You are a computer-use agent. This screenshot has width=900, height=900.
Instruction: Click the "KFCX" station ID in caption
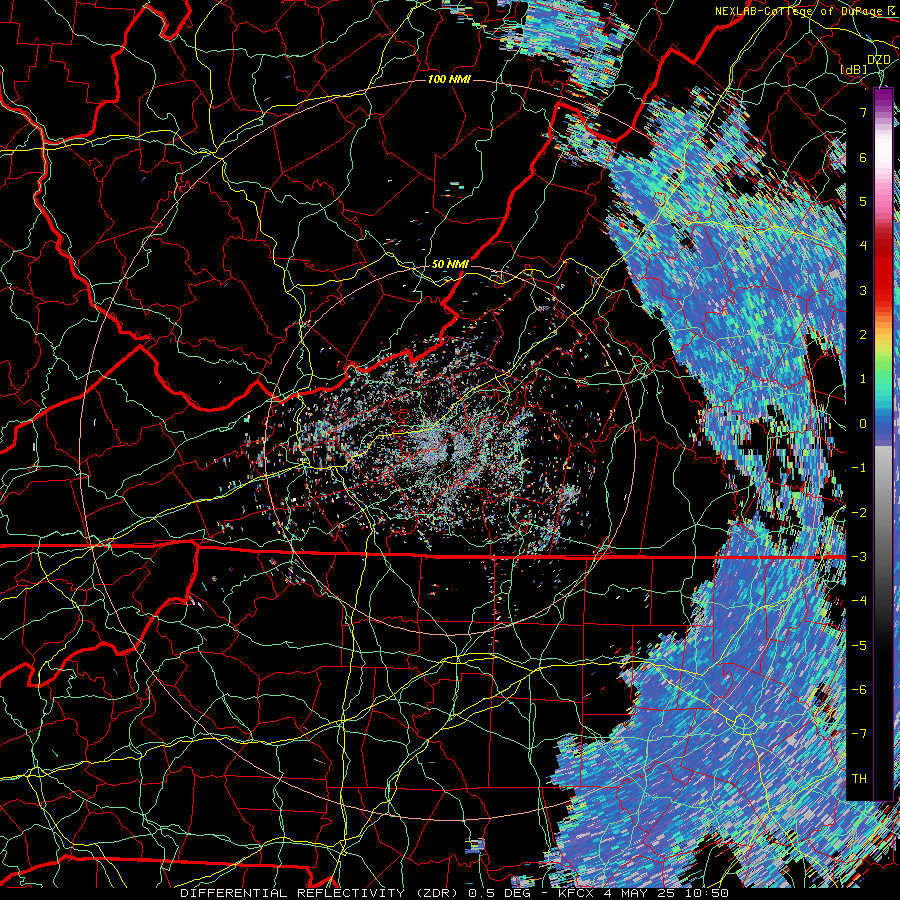pyautogui.click(x=576, y=893)
